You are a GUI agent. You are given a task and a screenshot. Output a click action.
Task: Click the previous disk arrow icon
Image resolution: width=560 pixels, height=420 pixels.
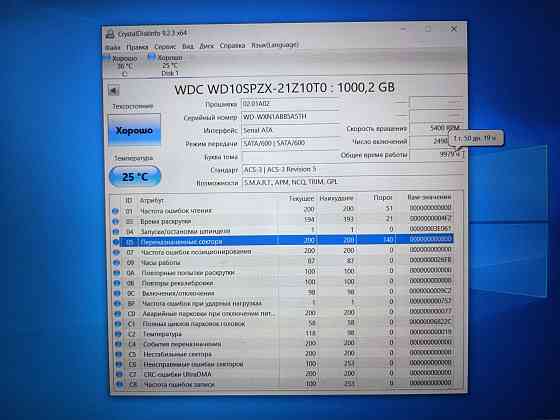tap(114, 90)
